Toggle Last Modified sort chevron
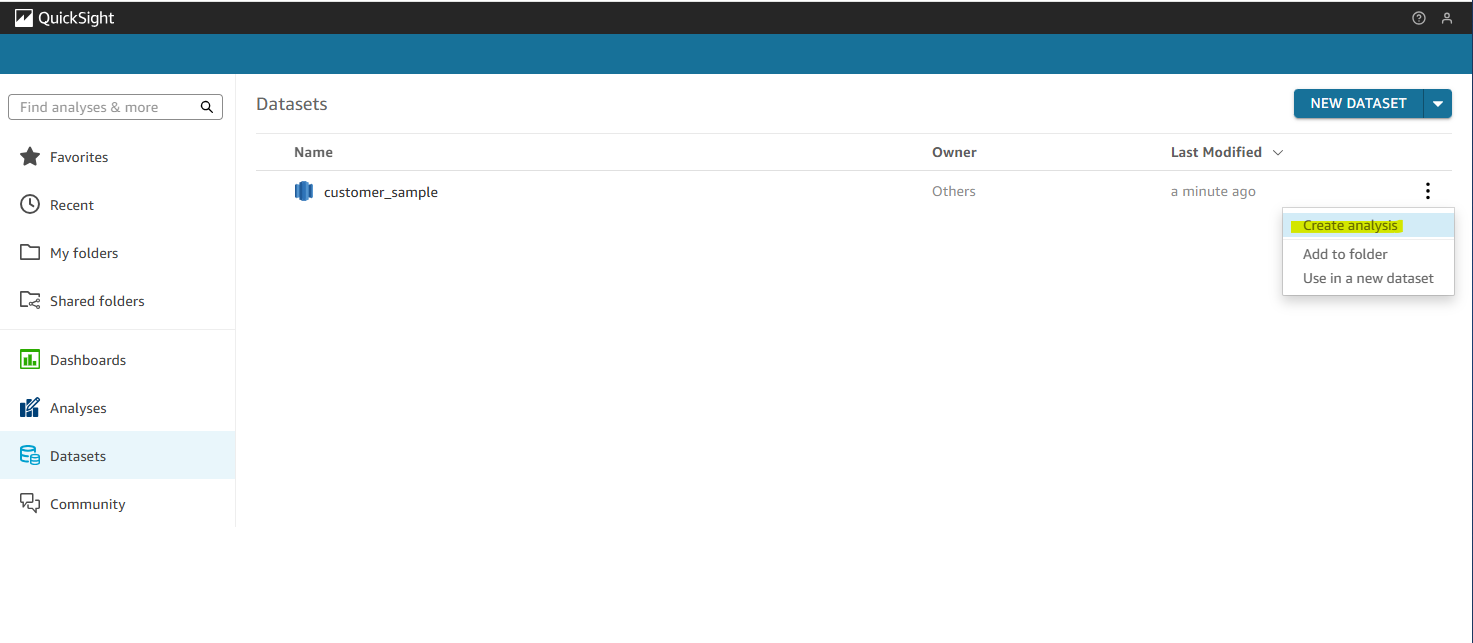Viewport: 1473px width, 643px height. pos(1277,153)
